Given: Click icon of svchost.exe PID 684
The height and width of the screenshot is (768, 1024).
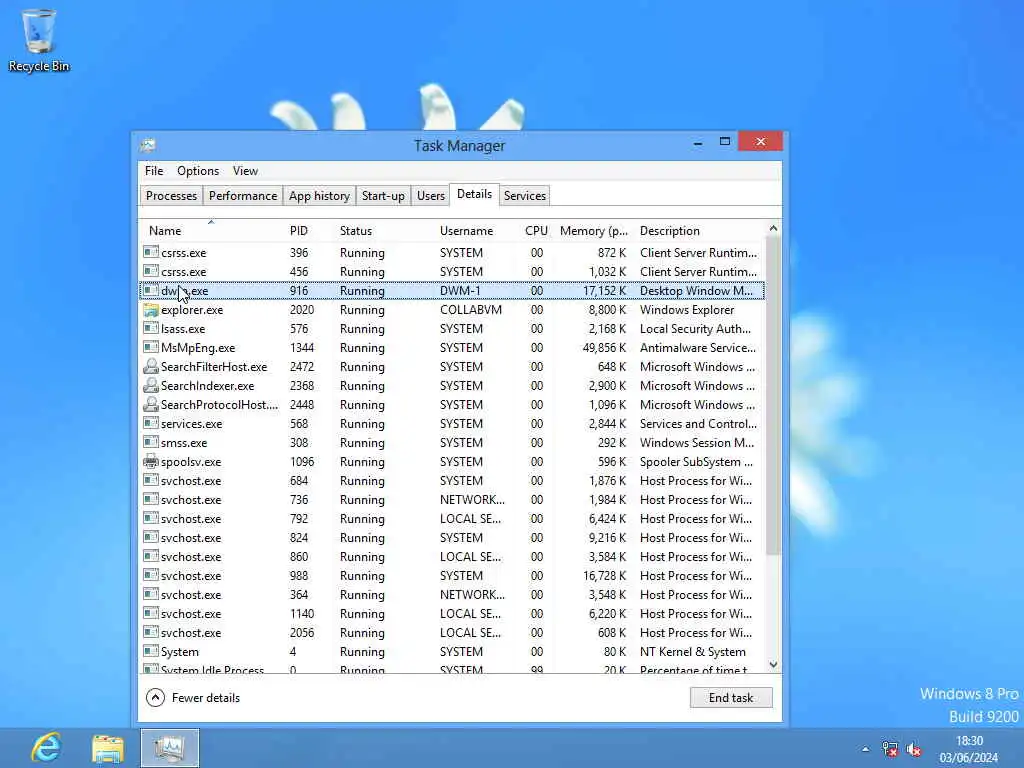Looking at the screenshot, I should [x=151, y=481].
